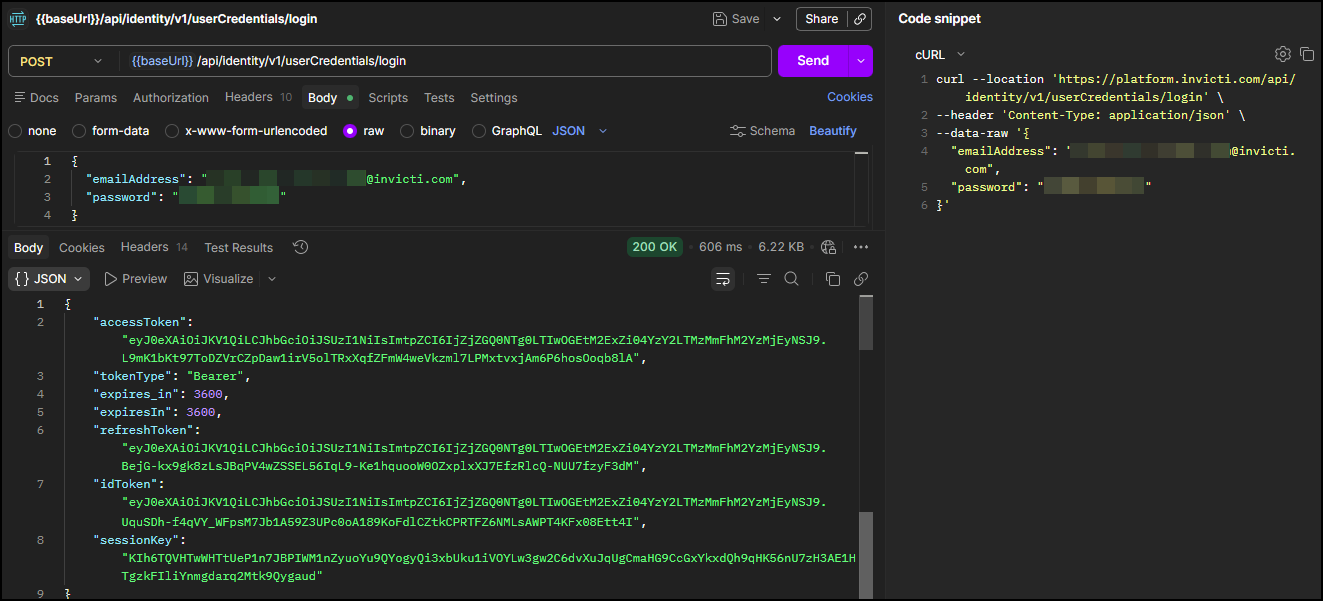This screenshot has width=1323, height=601.
Task: Switch to the Authorization tab
Action: [170, 97]
